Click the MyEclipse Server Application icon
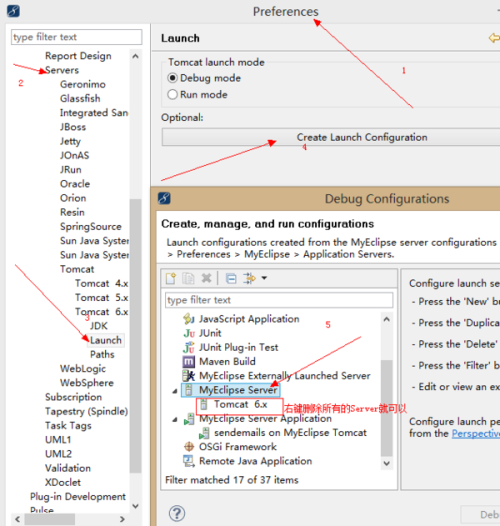Screen dimensions: 500x526 (x=189, y=419)
